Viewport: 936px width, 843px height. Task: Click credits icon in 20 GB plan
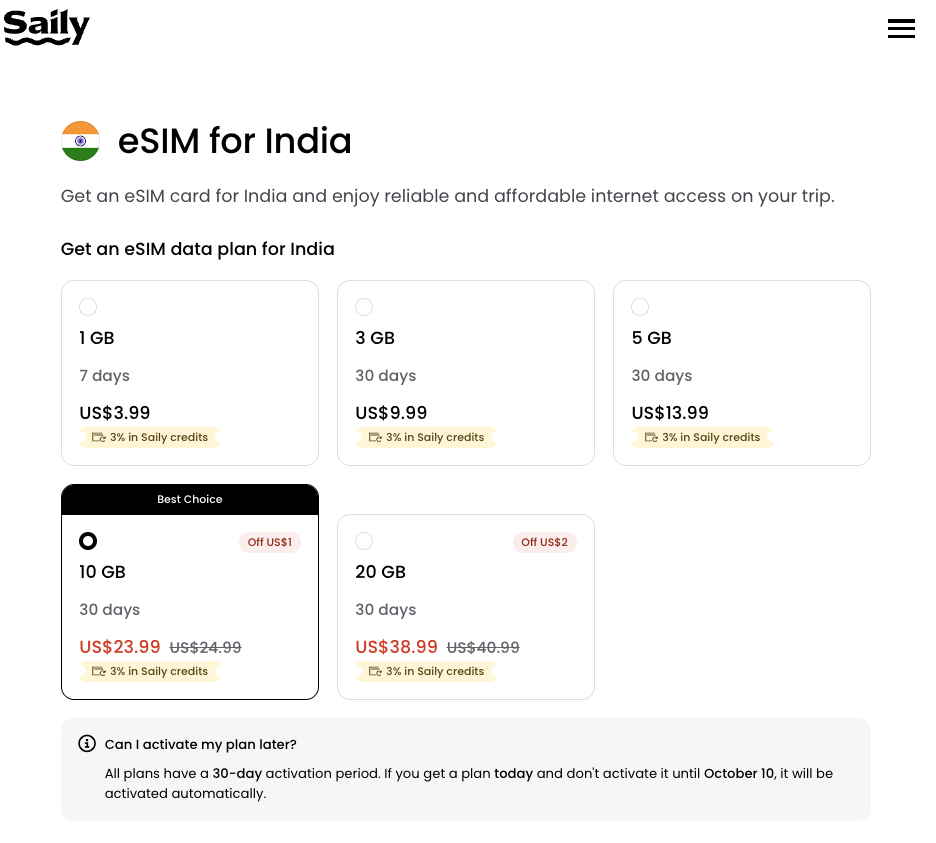pyautogui.click(x=375, y=671)
